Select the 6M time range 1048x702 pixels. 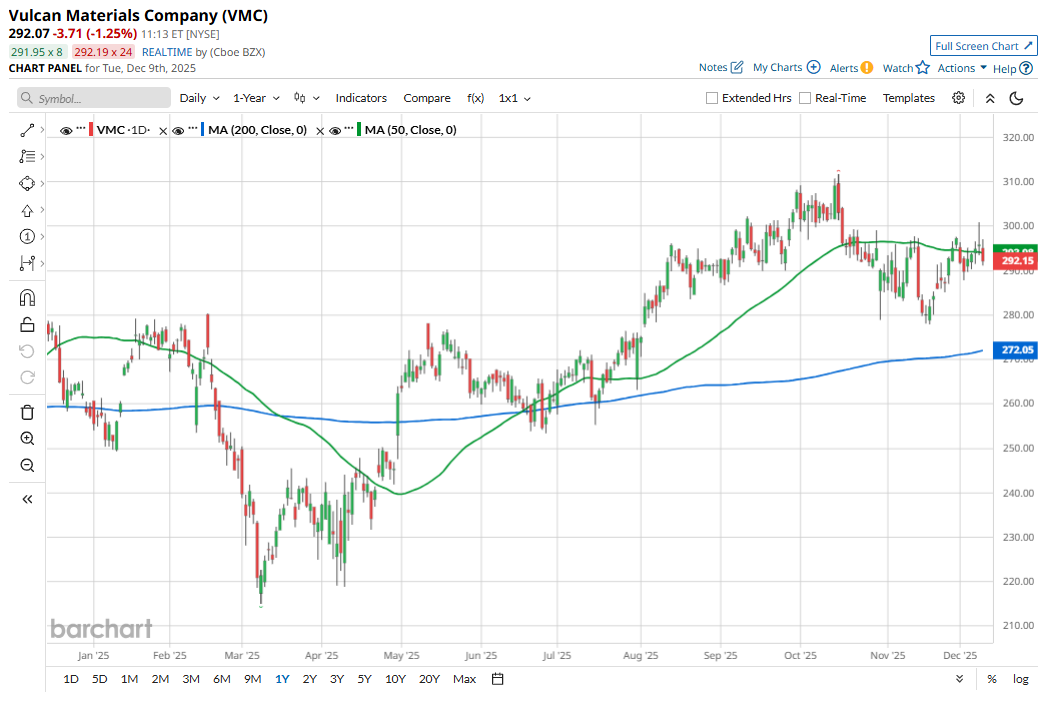click(221, 679)
